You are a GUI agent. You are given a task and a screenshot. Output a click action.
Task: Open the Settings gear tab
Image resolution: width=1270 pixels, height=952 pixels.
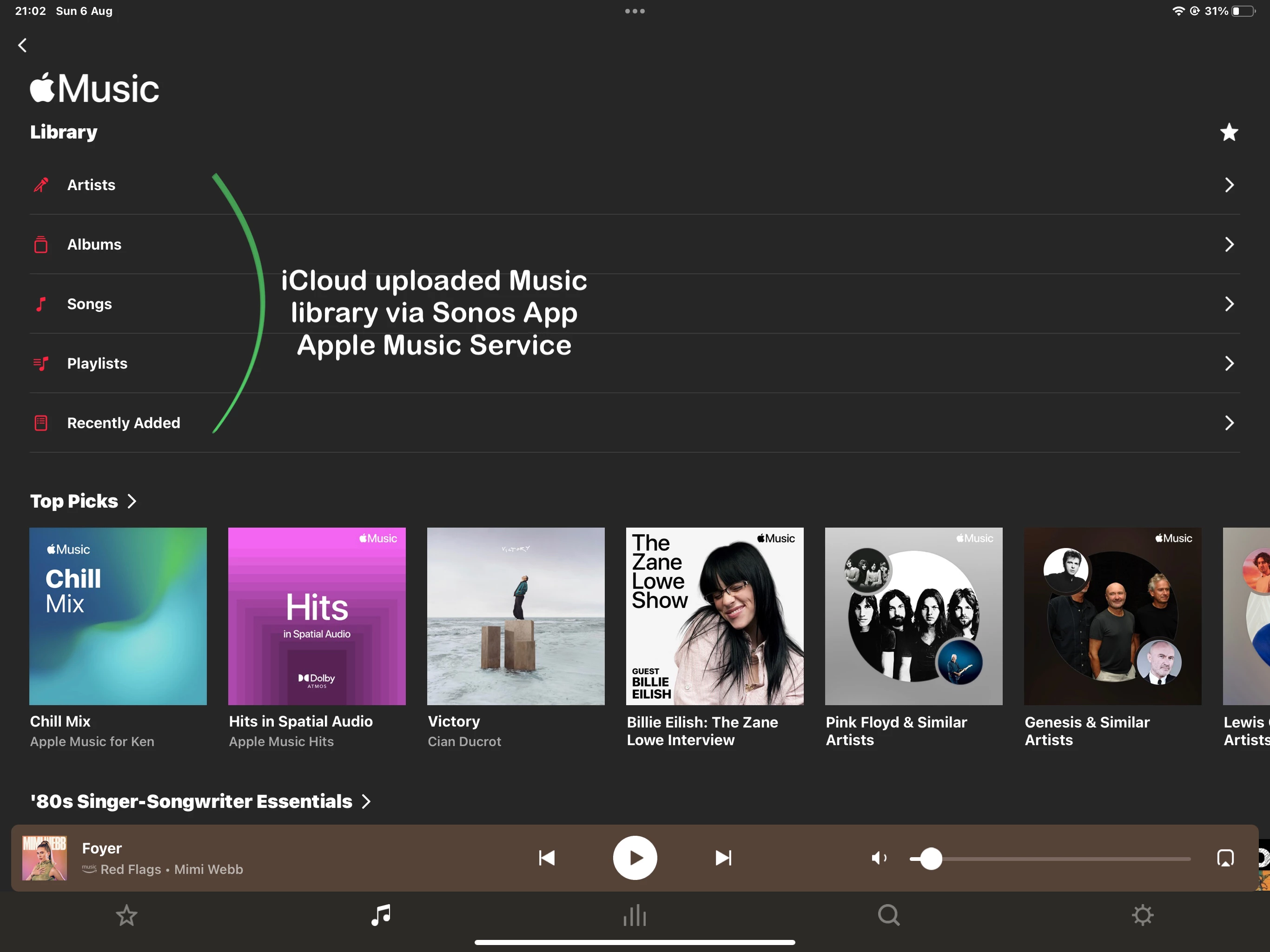(x=1143, y=915)
